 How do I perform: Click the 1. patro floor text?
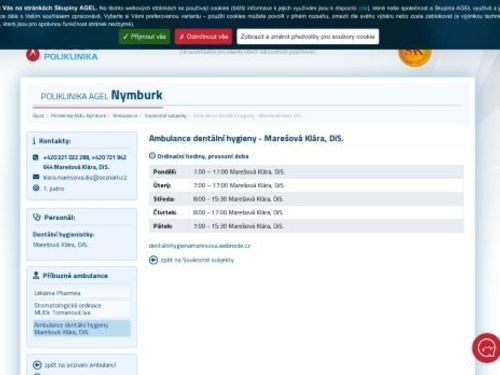(54, 188)
